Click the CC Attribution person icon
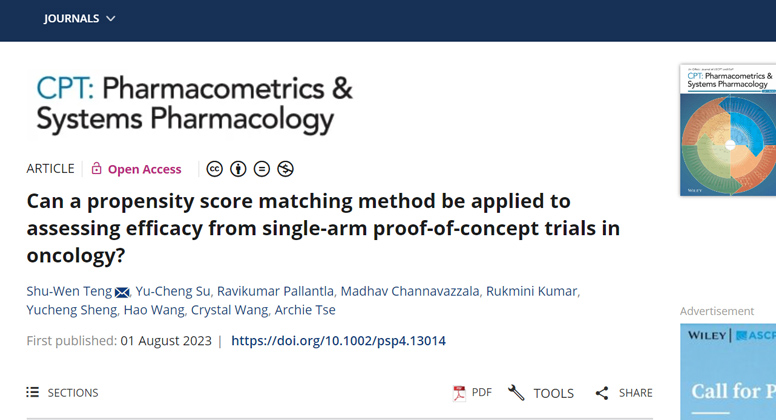Viewport: 776px width, 420px height. coord(238,169)
